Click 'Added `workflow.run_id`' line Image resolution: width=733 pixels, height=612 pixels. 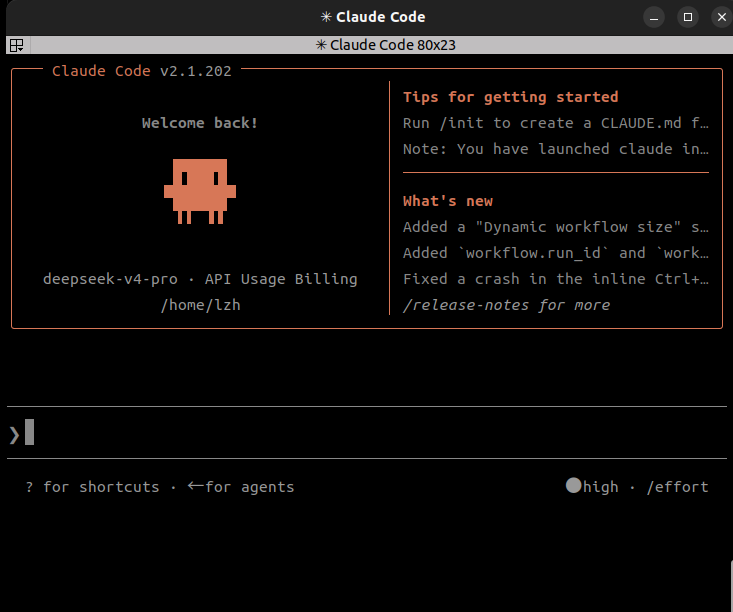point(556,253)
